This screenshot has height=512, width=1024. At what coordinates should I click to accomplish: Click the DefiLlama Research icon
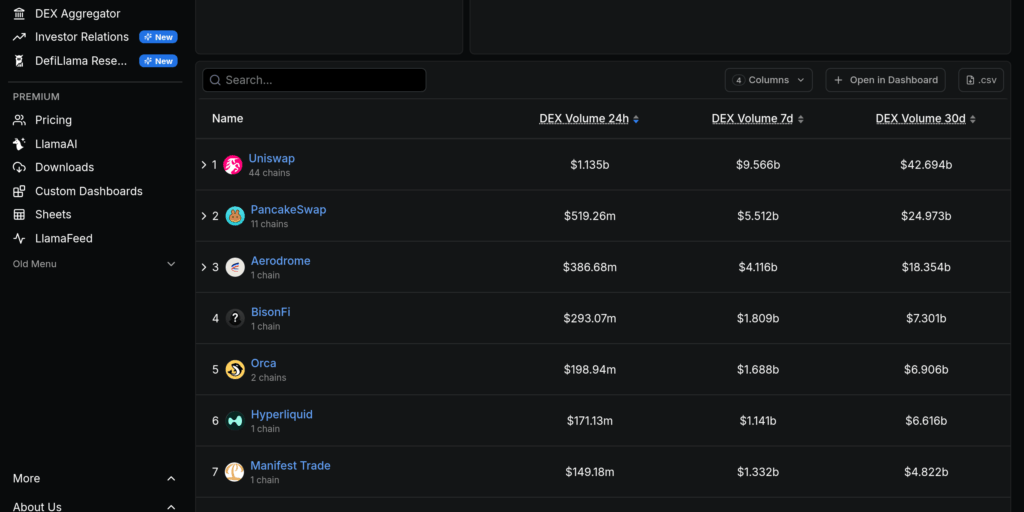click(20, 61)
